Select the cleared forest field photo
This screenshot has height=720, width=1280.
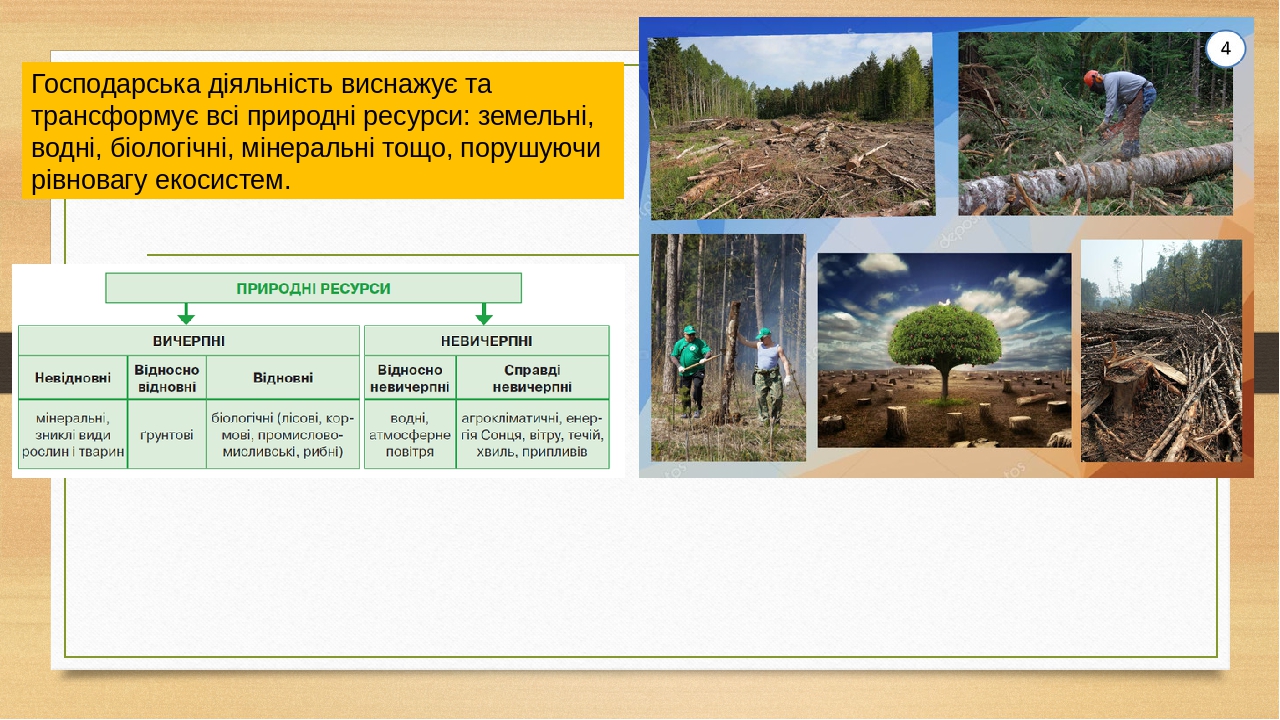pos(792,126)
